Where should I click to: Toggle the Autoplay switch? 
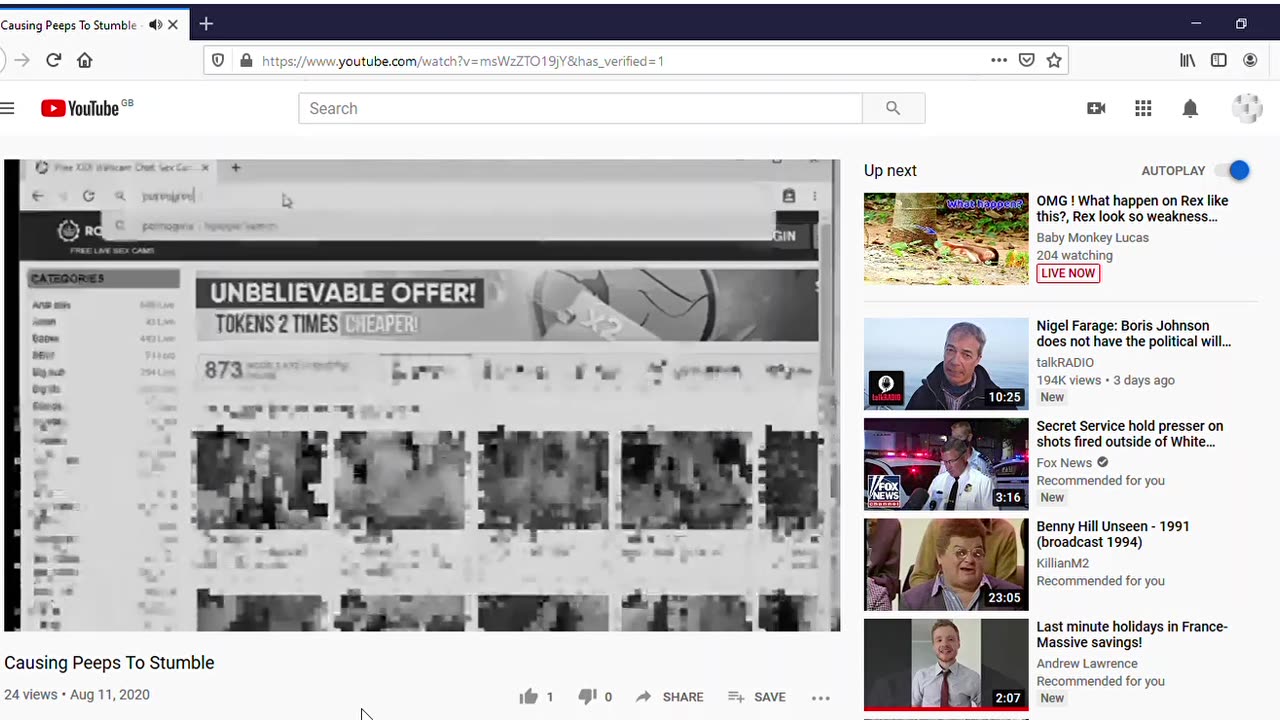coord(1232,171)
